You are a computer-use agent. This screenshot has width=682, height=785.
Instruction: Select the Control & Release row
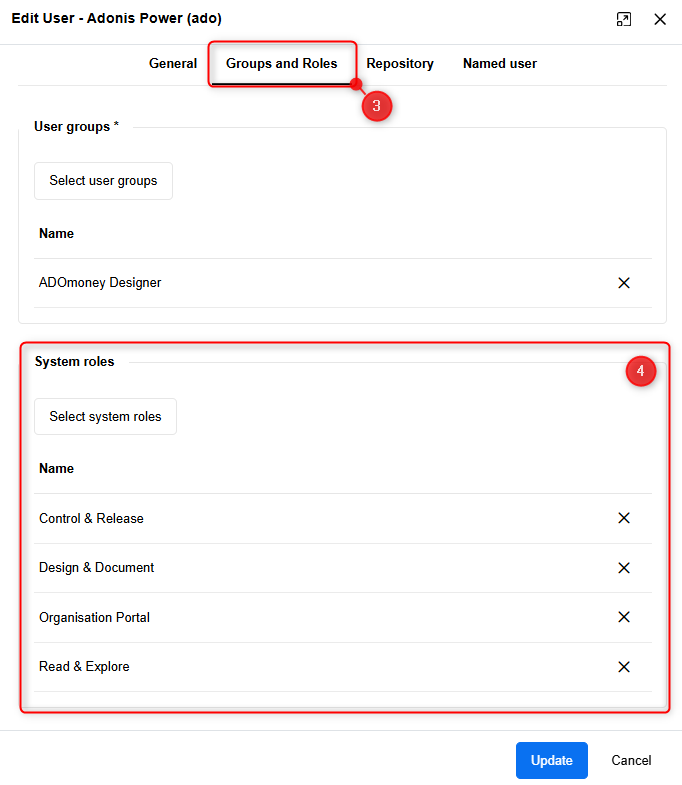343,518
